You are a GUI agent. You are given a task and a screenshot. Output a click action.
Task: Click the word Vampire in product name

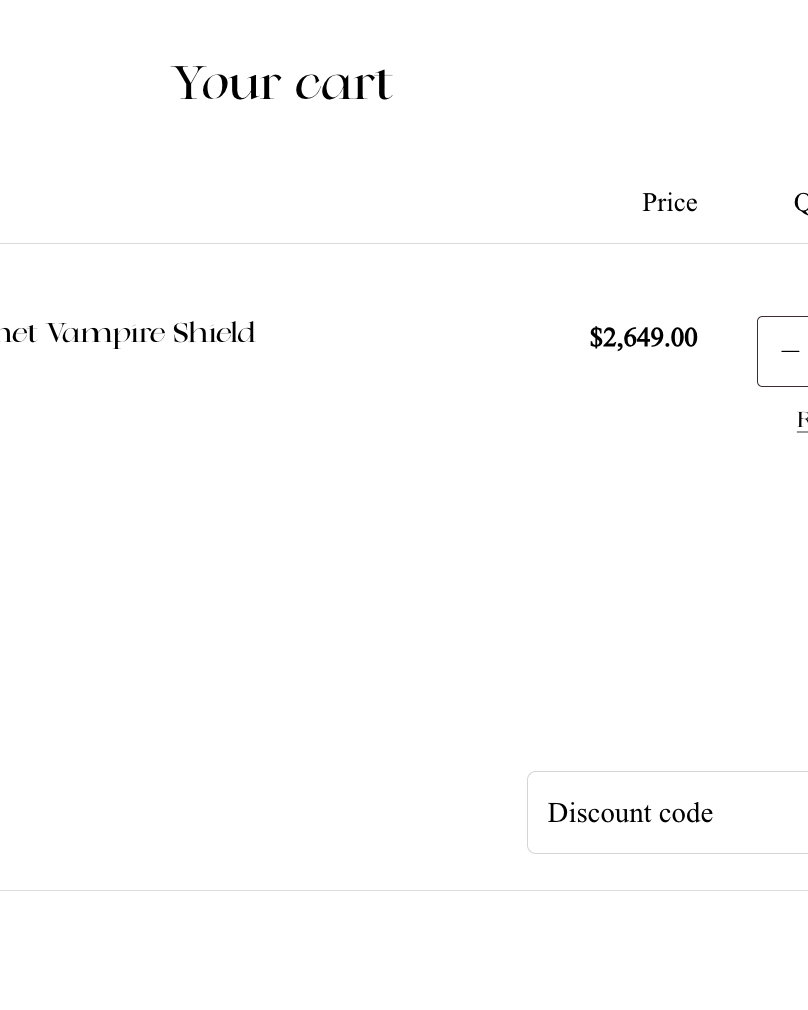(106, 333)
